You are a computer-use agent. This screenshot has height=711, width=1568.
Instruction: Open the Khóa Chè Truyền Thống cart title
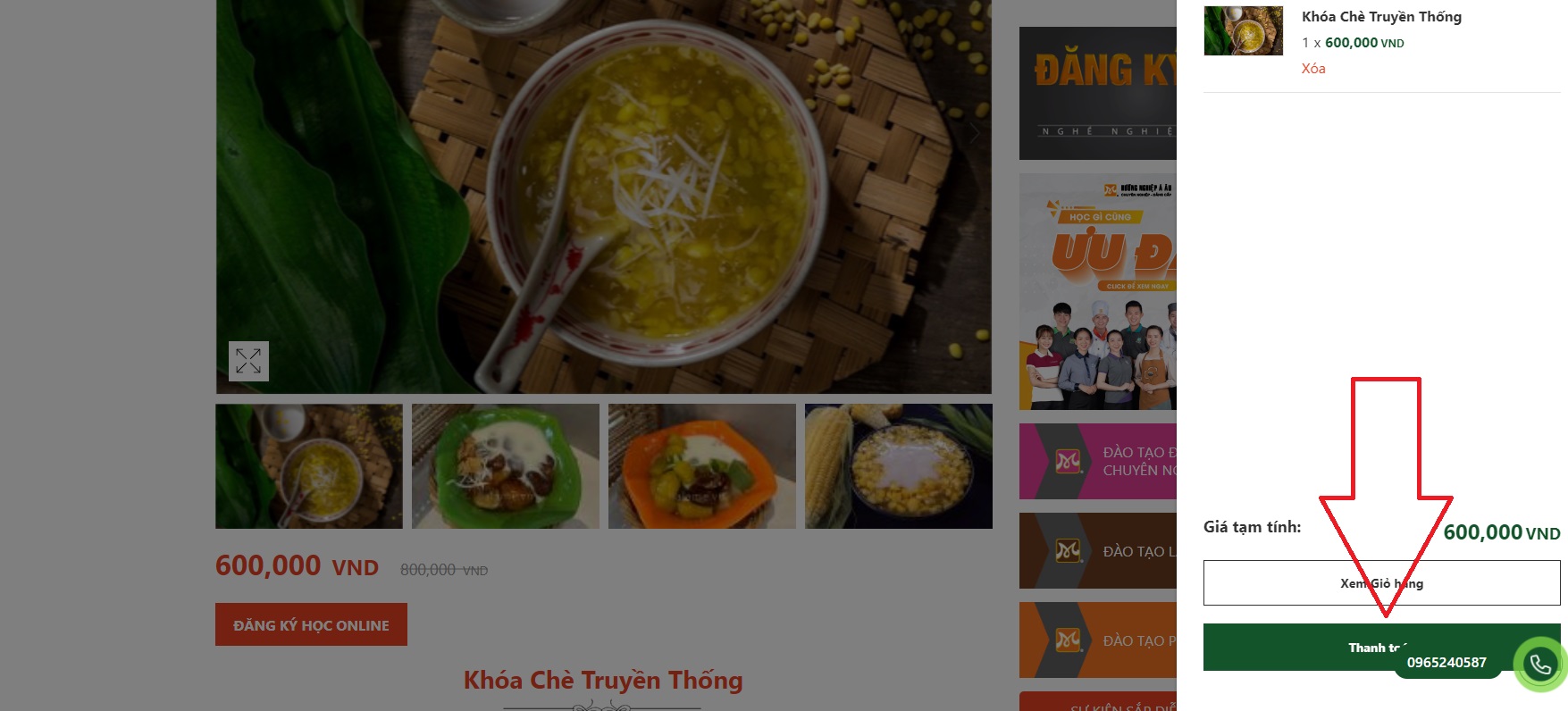click(x=1381, y=17)
